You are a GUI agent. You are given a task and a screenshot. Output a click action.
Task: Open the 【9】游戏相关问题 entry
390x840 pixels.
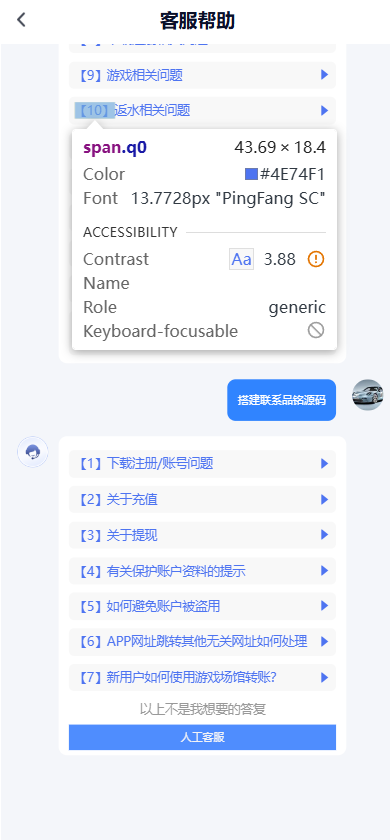click(202, 75)
